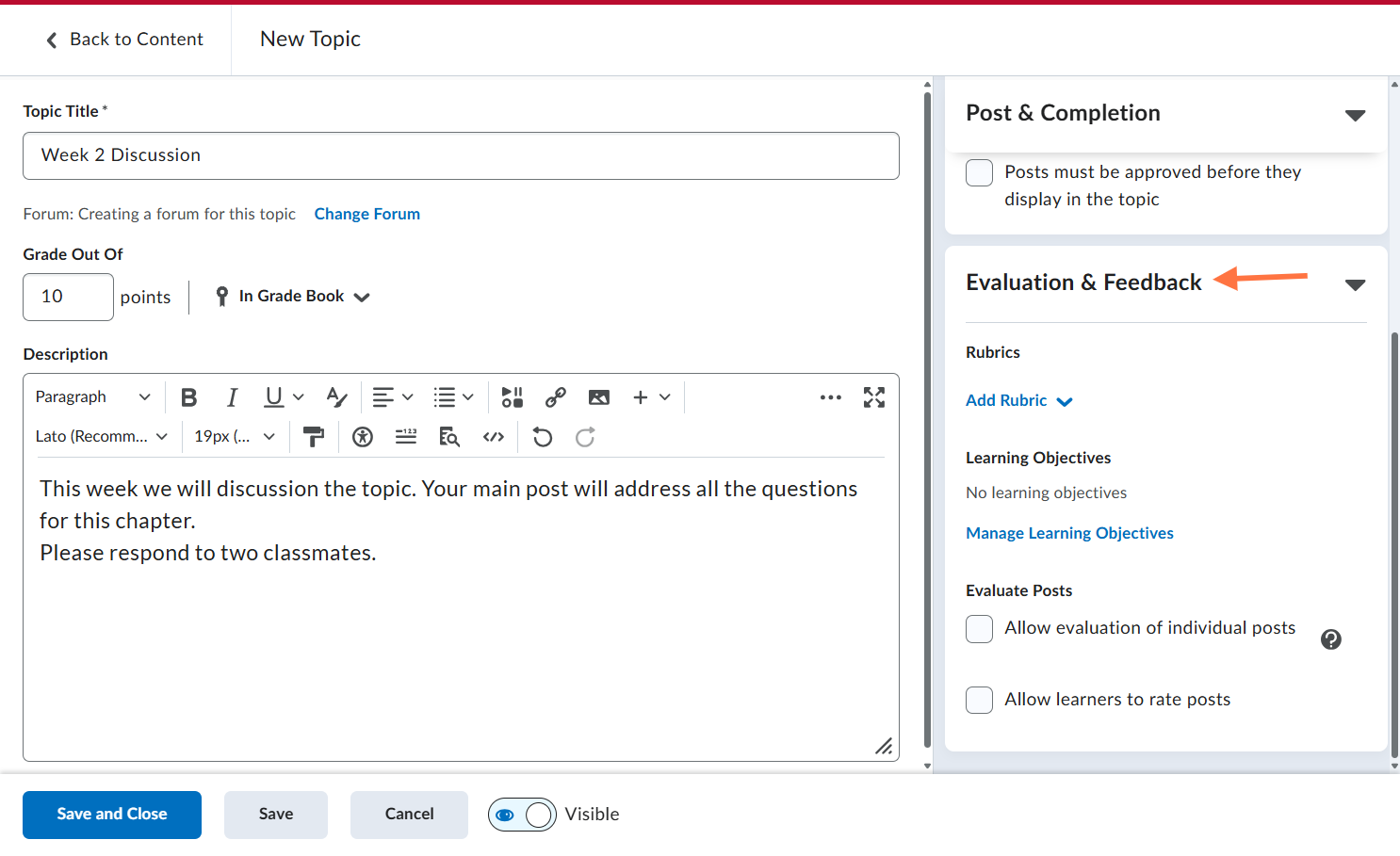Open the Add Rubric dropdown

pos(1019,401)
